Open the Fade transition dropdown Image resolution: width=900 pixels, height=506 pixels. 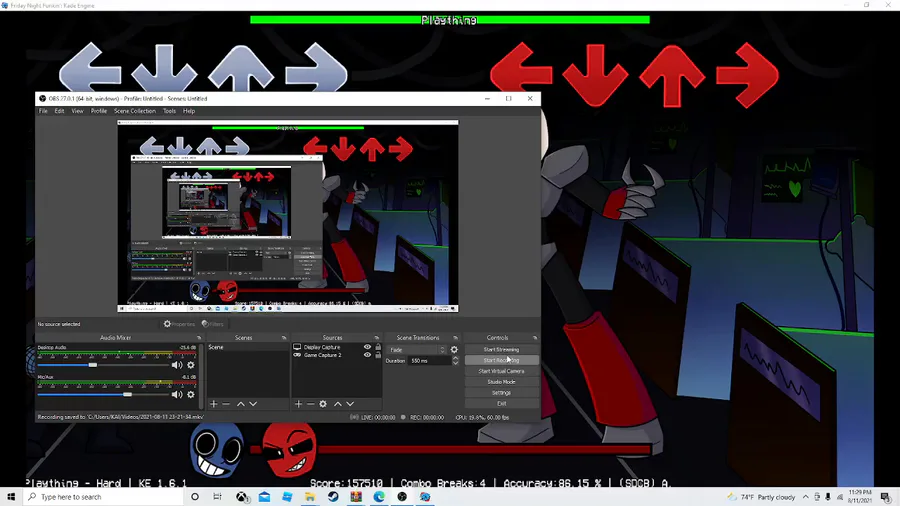417,350
